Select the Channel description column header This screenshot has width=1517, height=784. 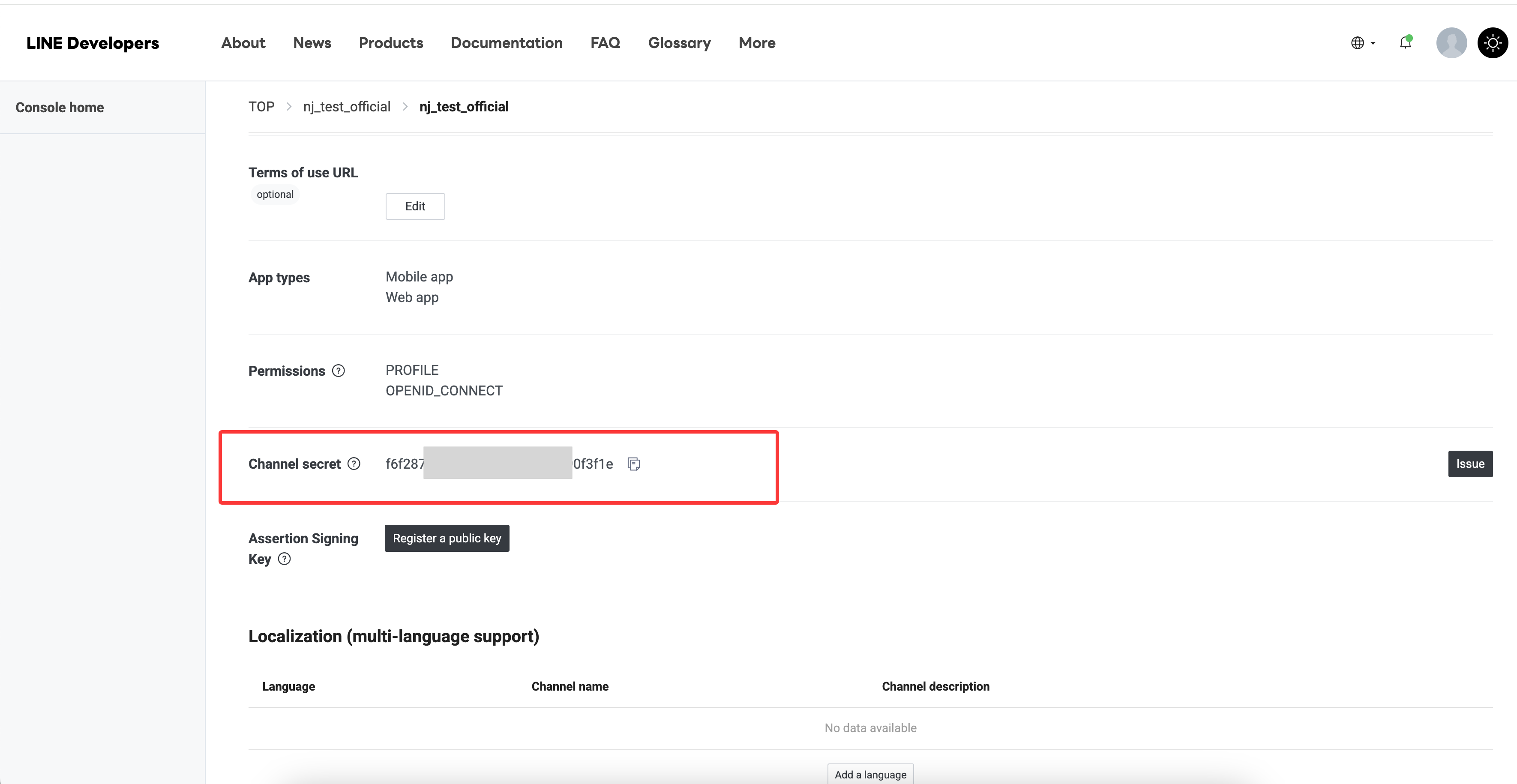[936, 687]
